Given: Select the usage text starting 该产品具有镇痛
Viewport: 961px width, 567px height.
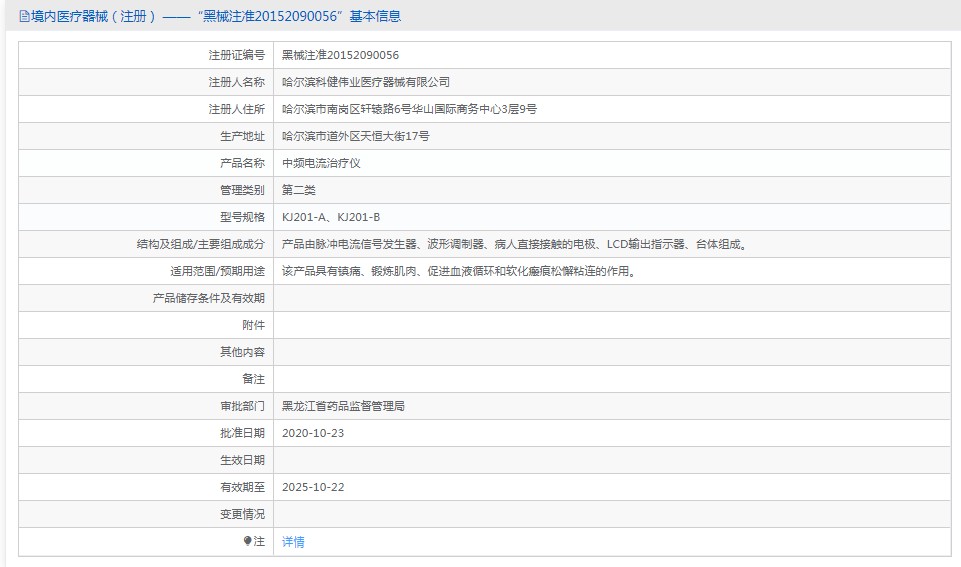Looking at the screenshot, I should (460, 271).
